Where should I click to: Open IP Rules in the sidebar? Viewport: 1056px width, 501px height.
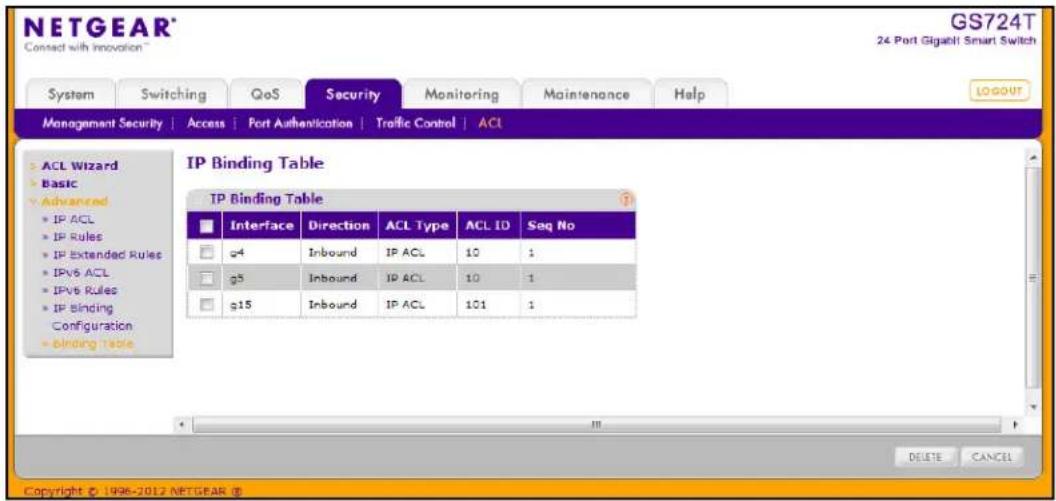77,237
